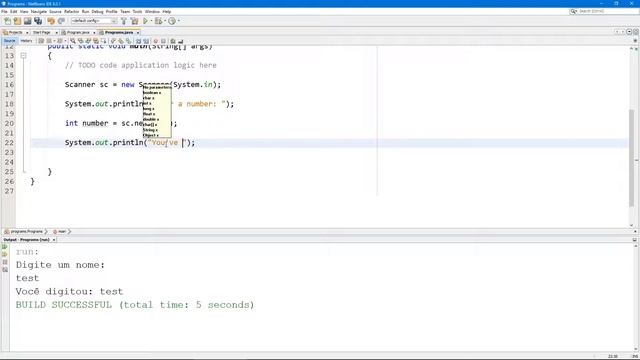Click the main method breadcrumb
Viewport: 640px width, 360px height.
pos(61,231)
